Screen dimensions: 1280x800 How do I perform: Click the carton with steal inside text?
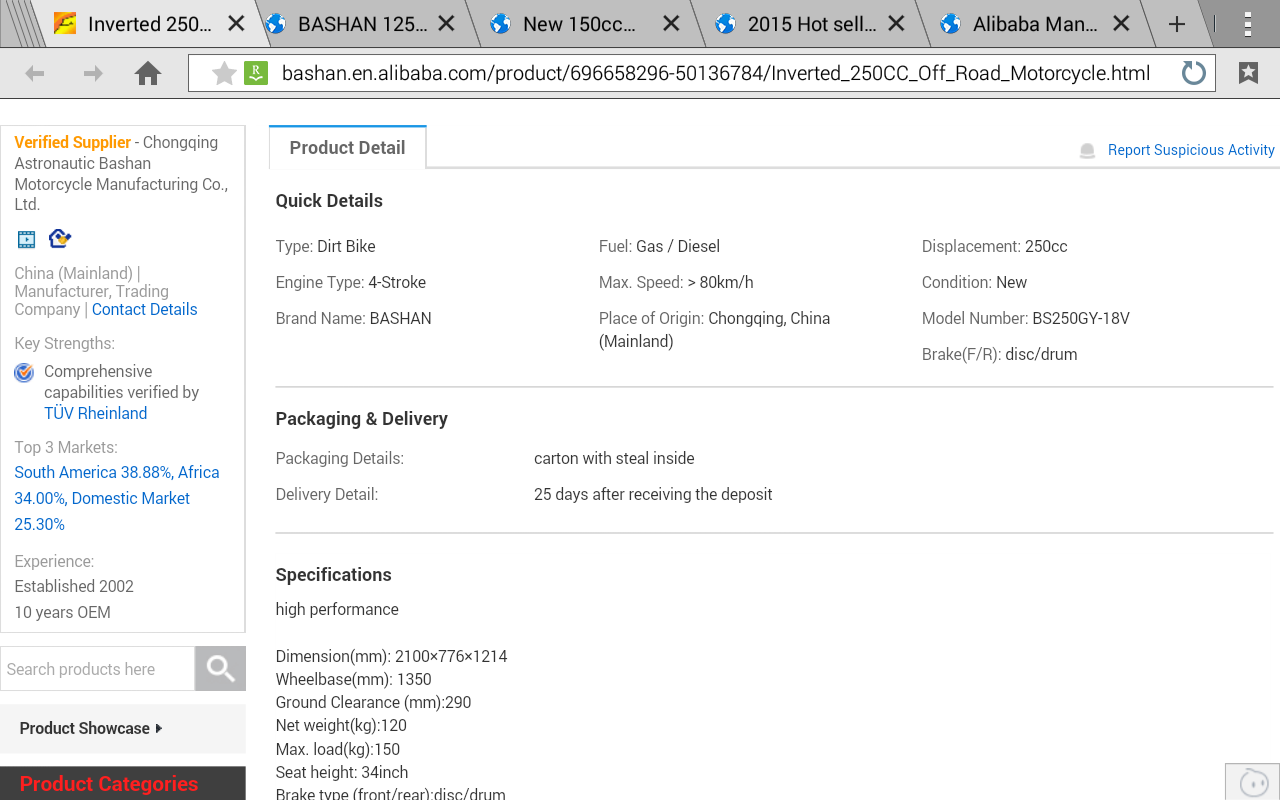click(614, 458)
